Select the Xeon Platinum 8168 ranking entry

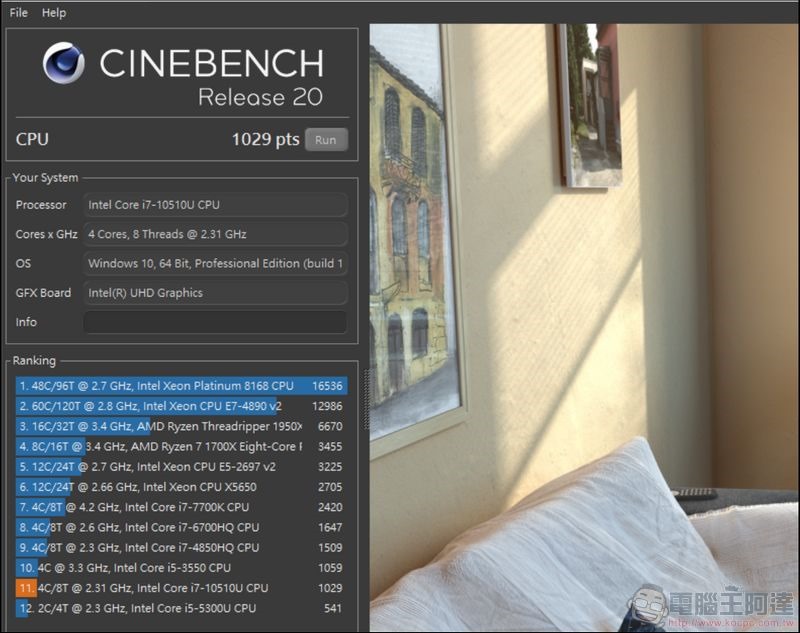pos(182,386)
